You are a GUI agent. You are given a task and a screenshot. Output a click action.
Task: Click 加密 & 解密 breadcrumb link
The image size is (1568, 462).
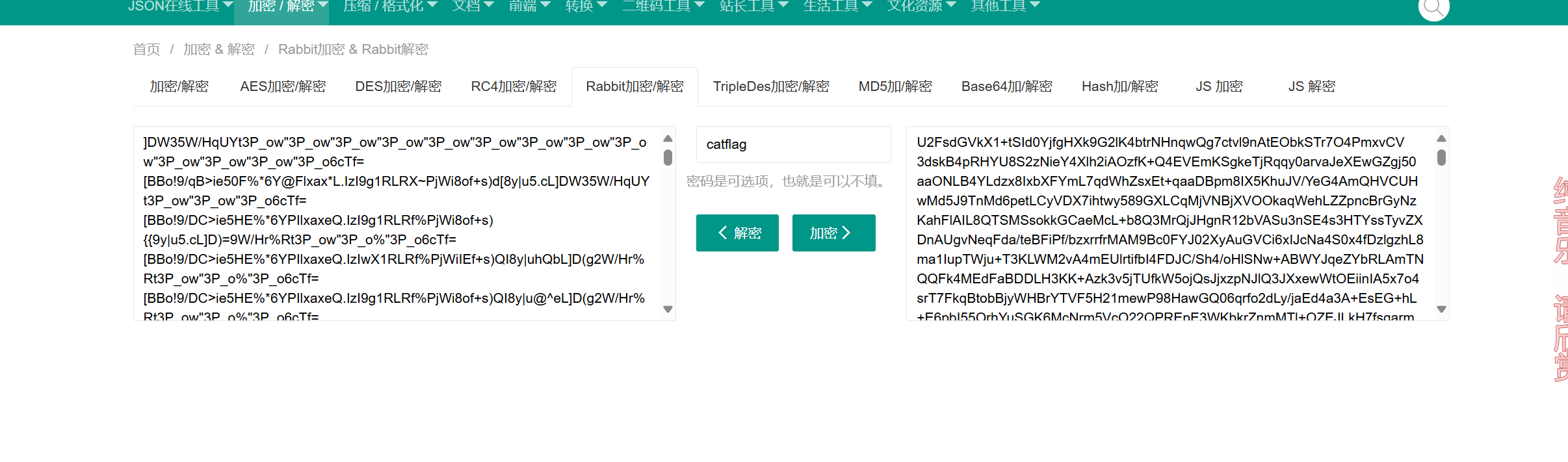click(219, 49)
